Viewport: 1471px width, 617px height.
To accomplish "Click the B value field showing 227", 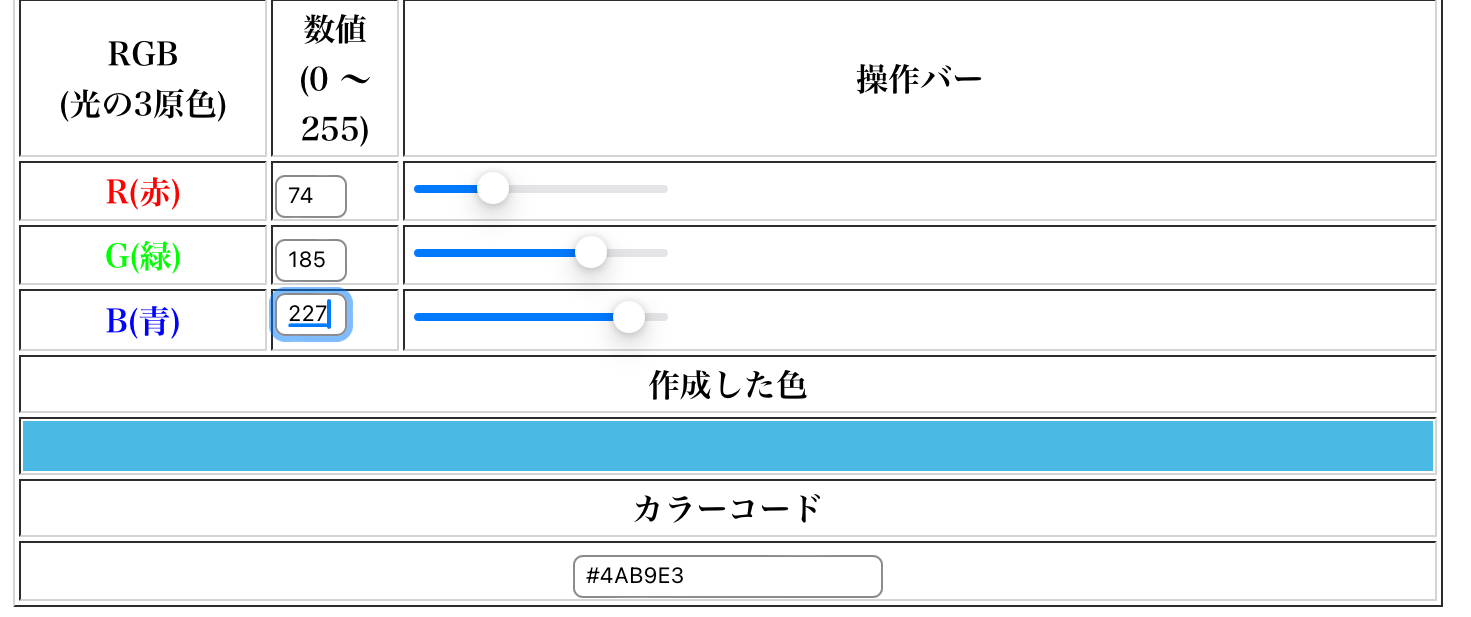I will click(x=310, y=314).
